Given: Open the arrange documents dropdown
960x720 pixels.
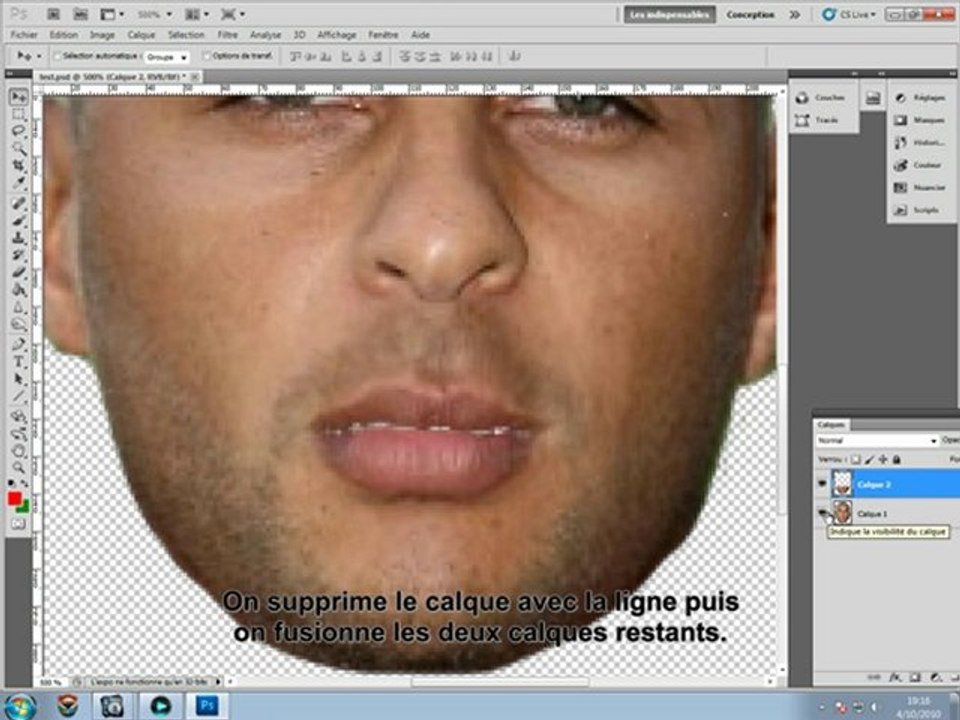Looking at the screenshot, I should (197, 14).
